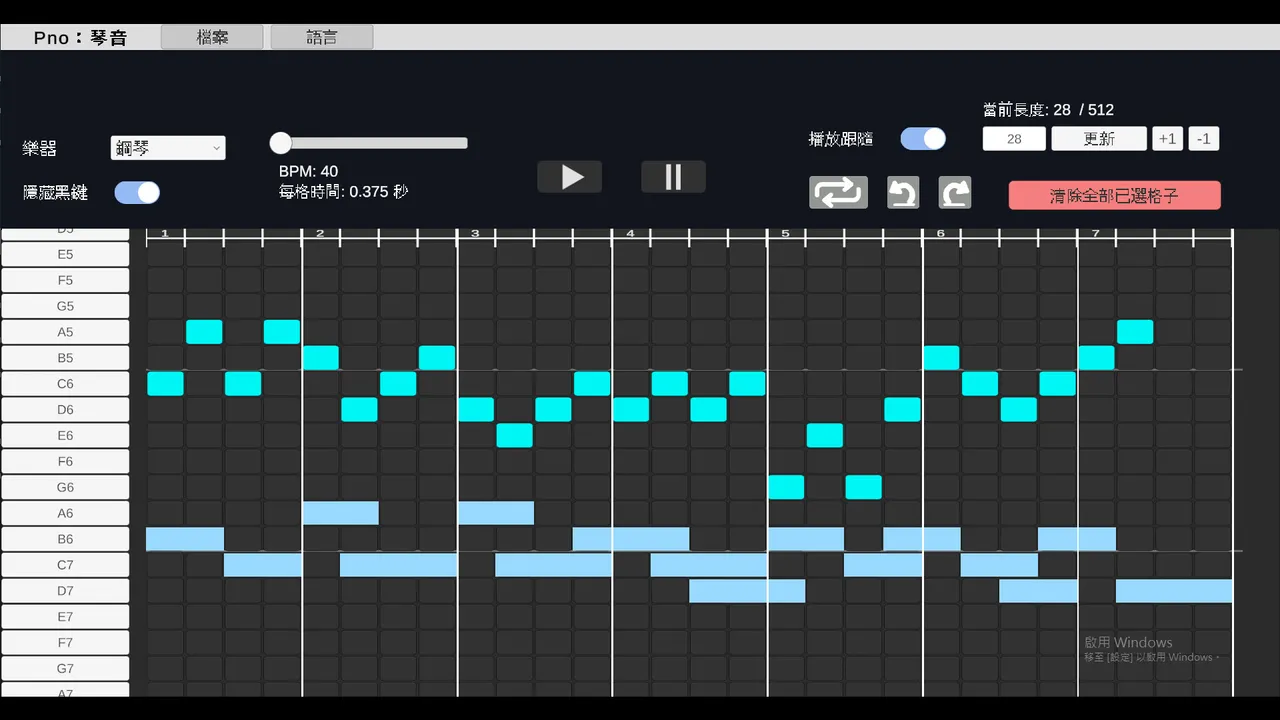Screen dimensions: 1280x720
Task: Click measure 7 marker on timeline
Action: 1095,234
